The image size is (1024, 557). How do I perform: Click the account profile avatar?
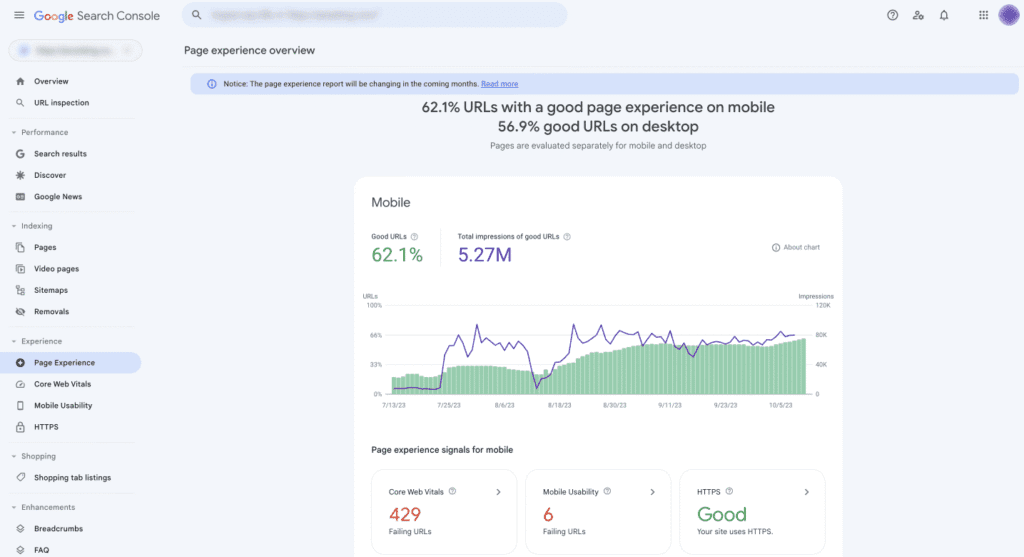coord(1008,15)
